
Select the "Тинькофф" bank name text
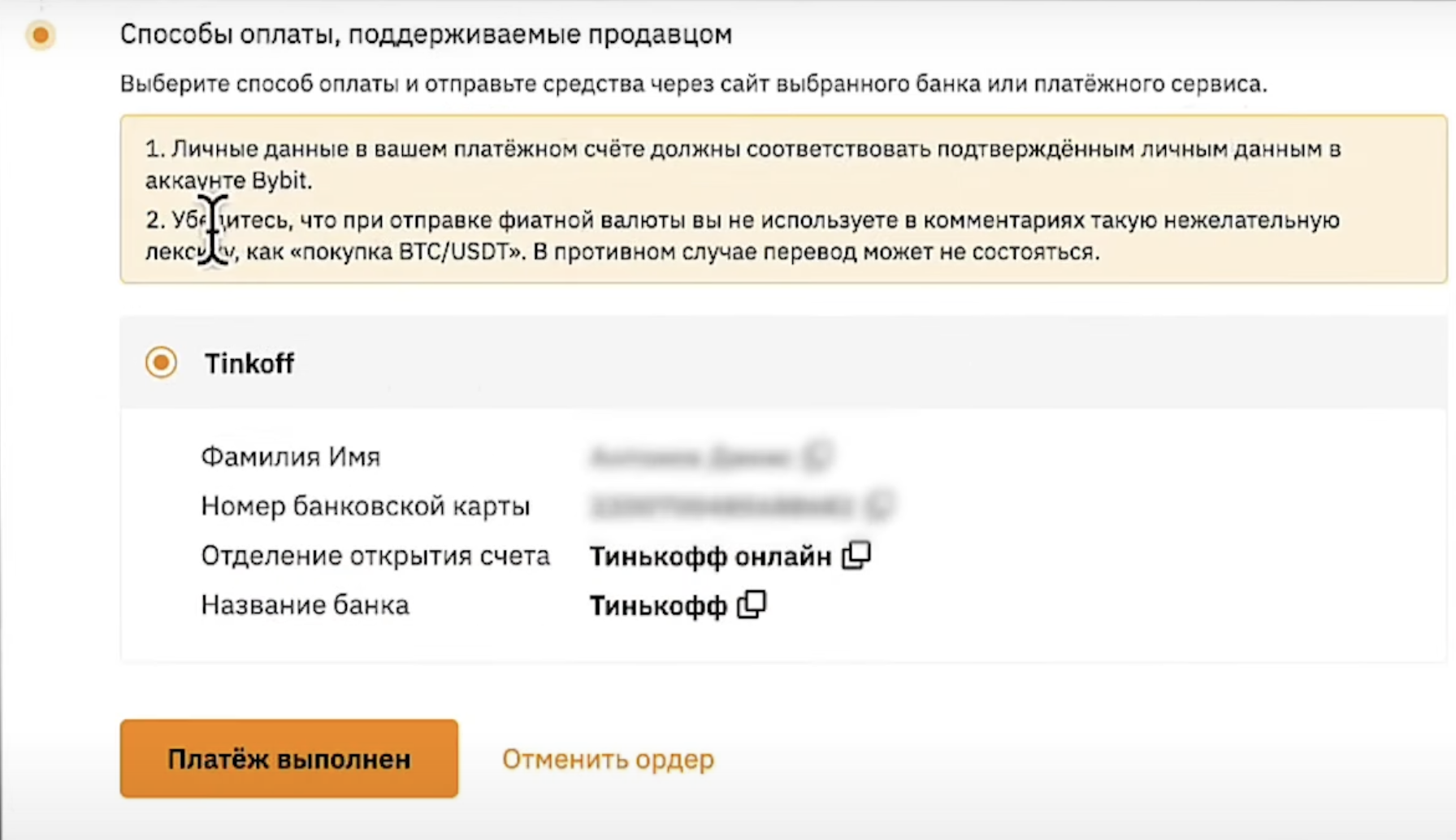658,606
